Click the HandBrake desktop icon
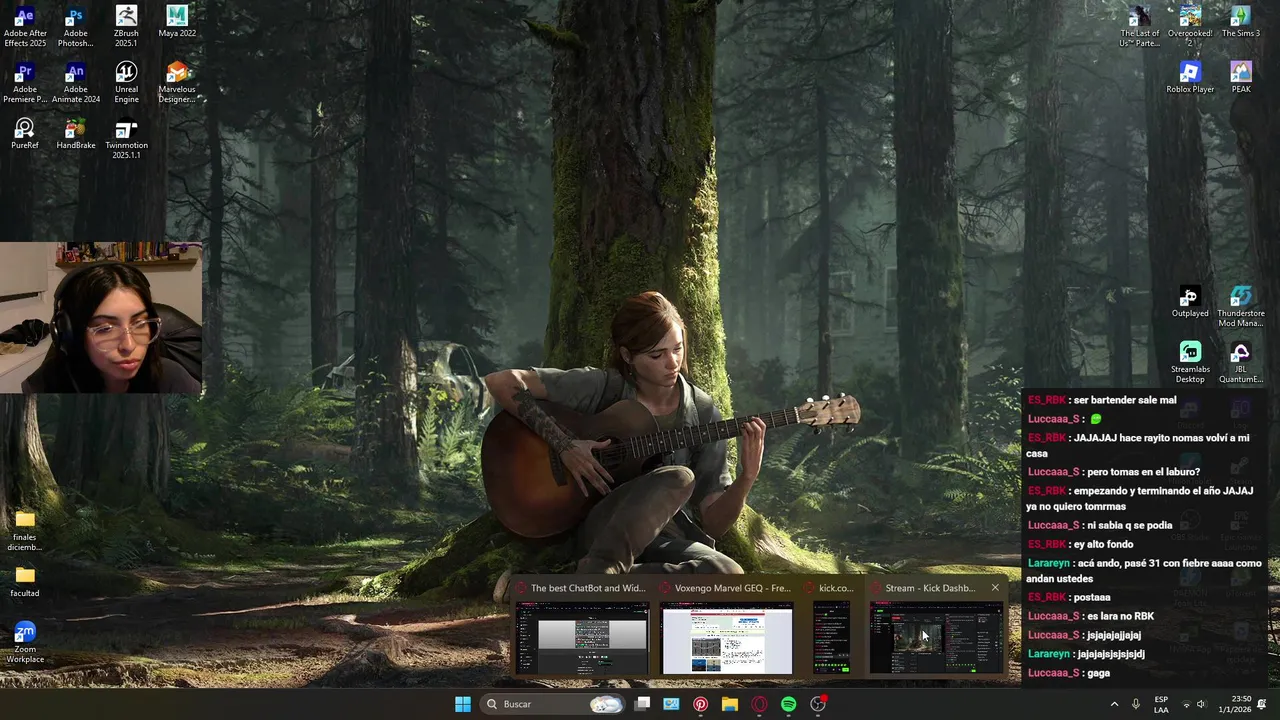1280x720 pixels. tap(75, 134)
